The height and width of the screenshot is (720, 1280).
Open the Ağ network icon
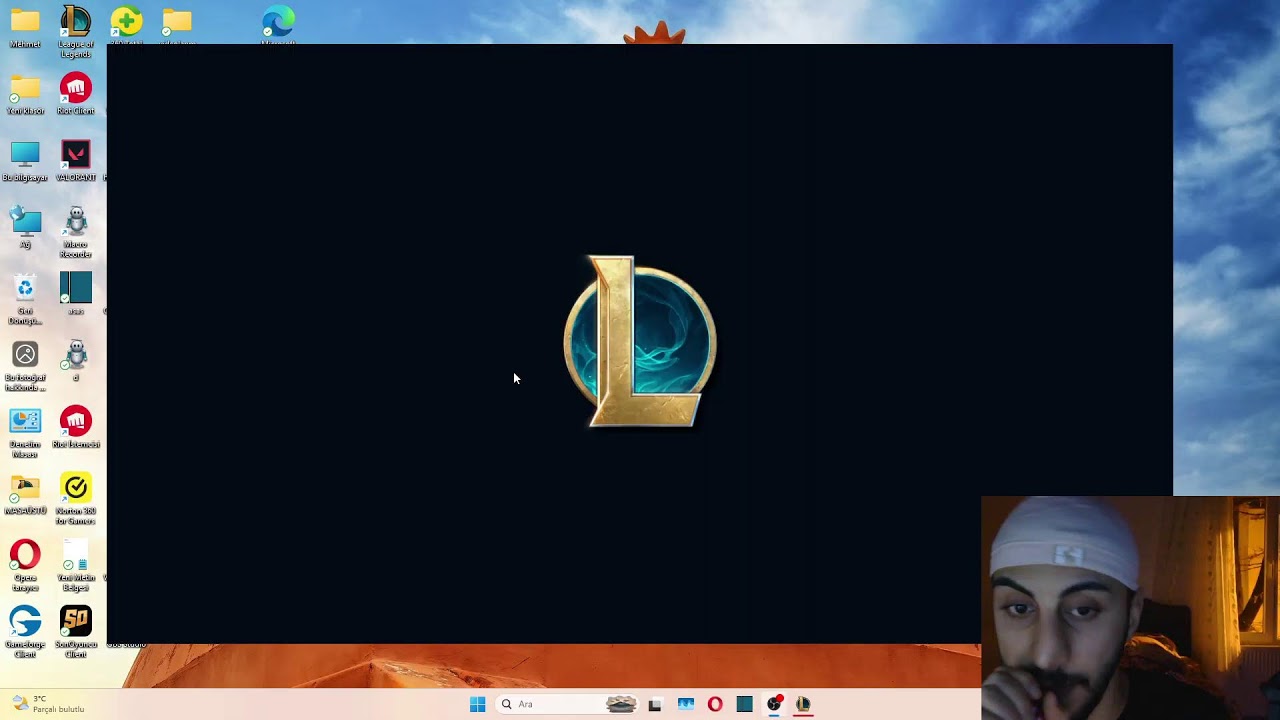tap(25, 227)
